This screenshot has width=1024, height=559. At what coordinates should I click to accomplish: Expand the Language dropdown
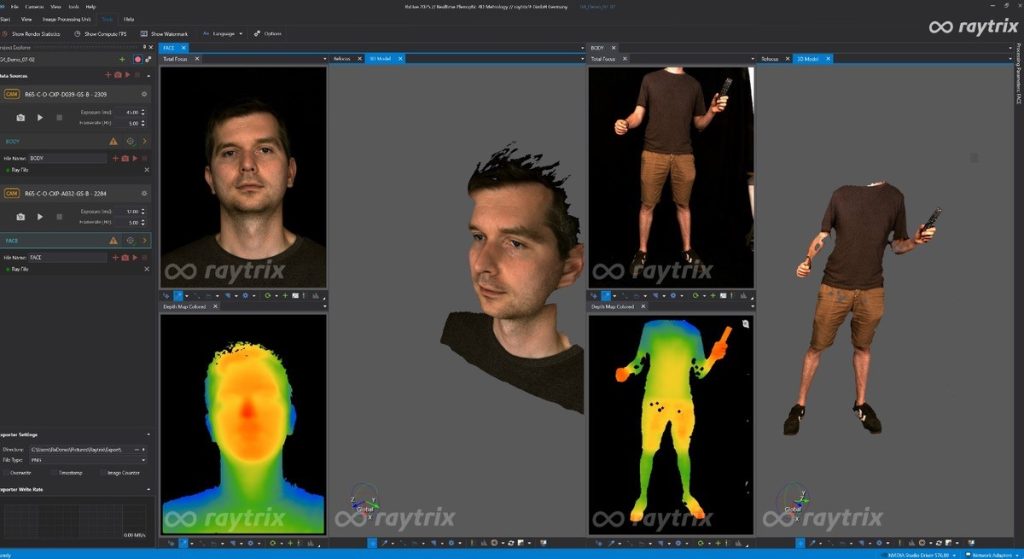click(x=223, y=34)
